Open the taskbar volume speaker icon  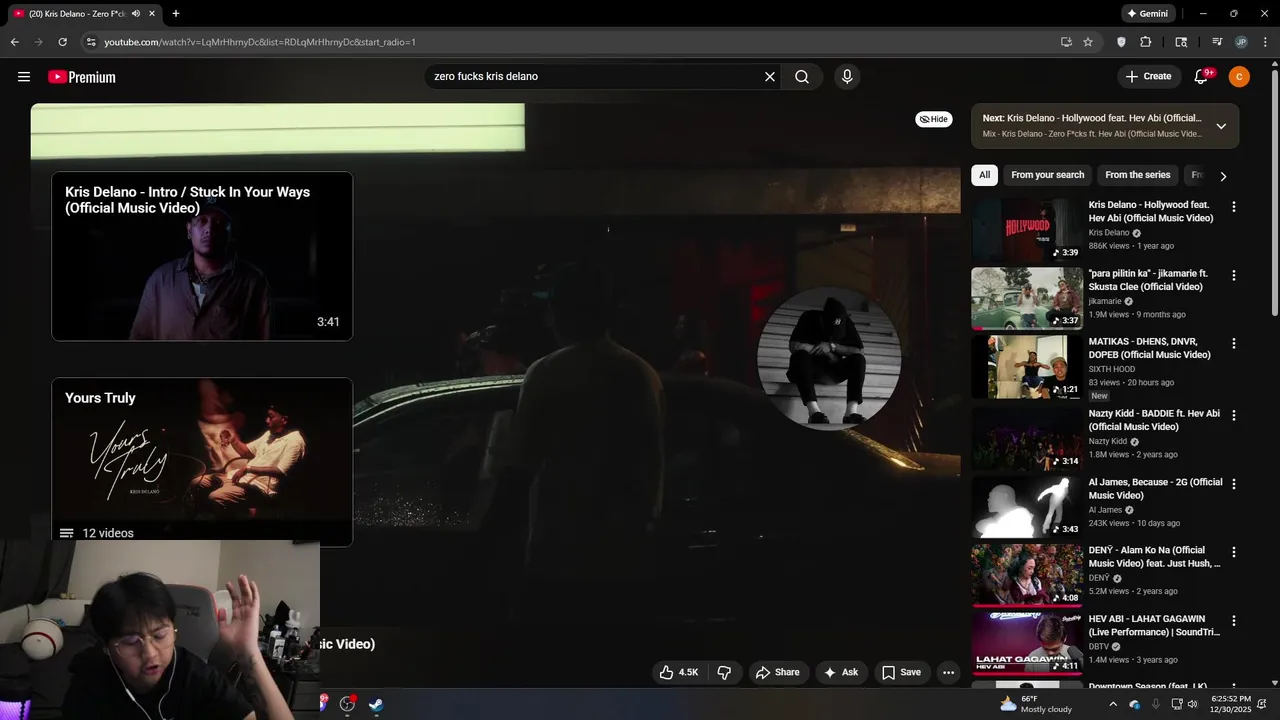tap(1193, 704)
